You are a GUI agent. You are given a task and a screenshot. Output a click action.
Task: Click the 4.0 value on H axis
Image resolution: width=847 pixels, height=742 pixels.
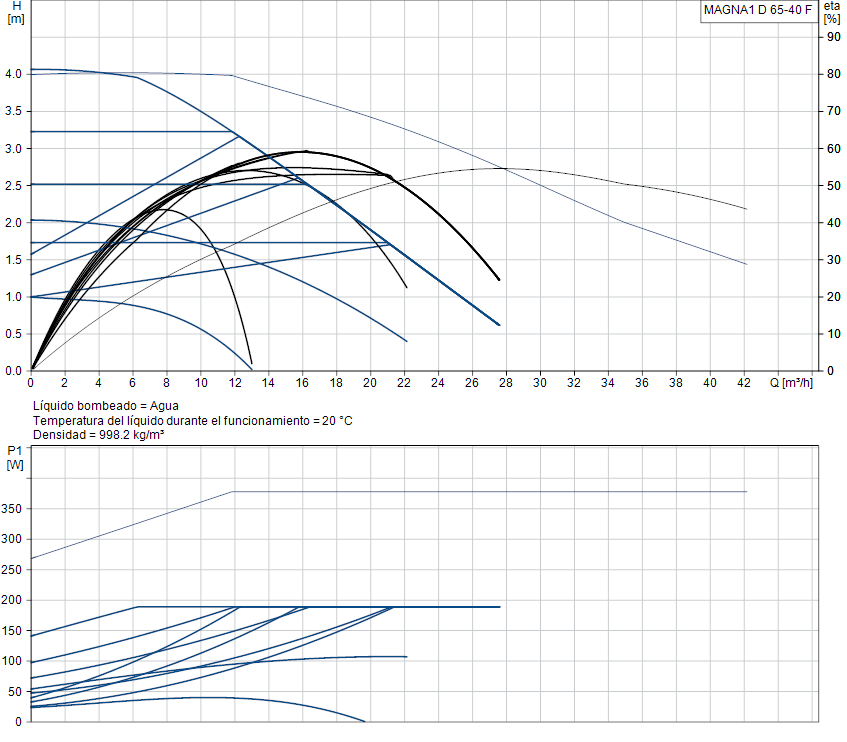click(14, 74)
